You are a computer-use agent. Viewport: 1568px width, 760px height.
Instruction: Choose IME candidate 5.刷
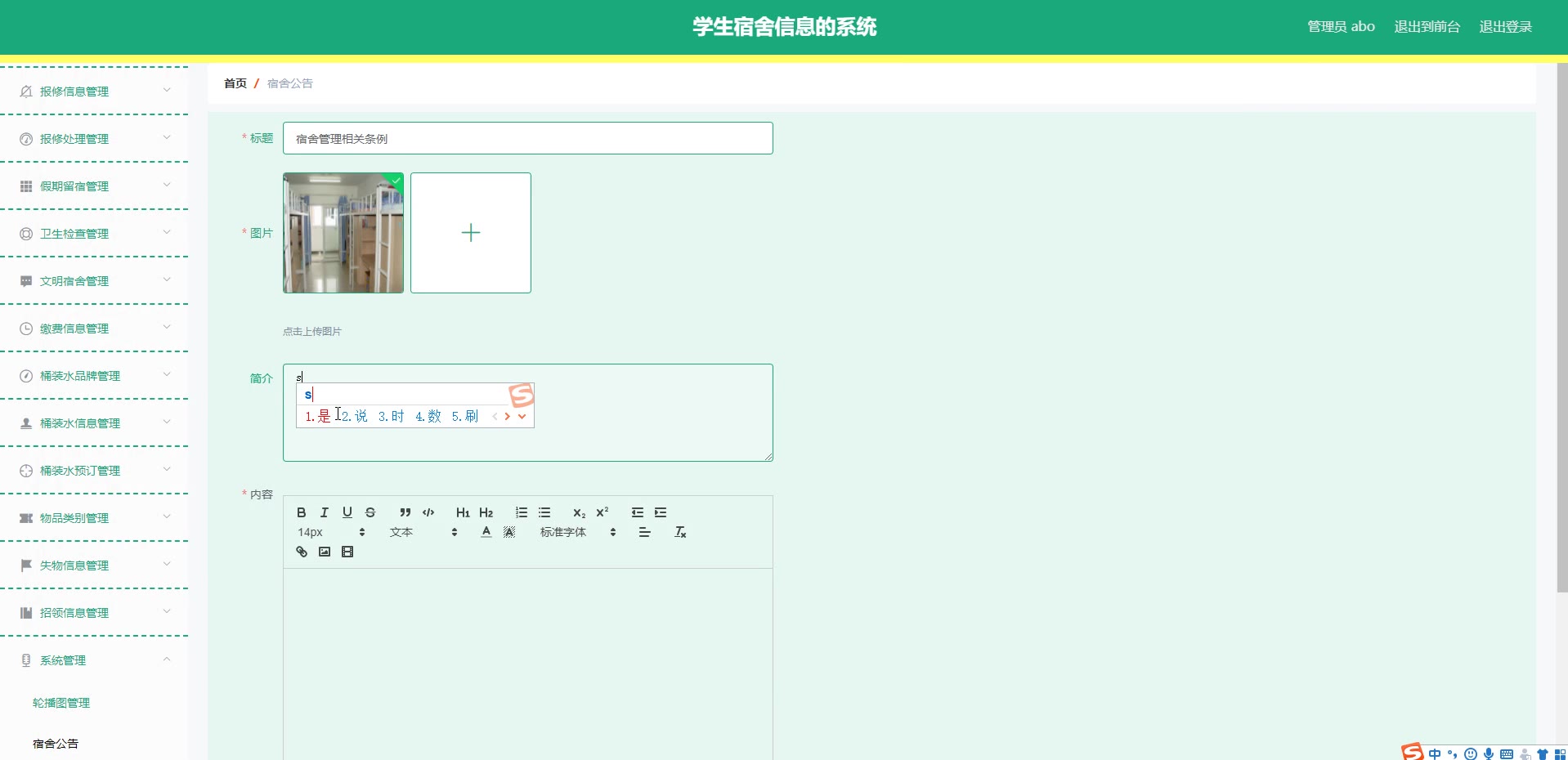(465, 416)
